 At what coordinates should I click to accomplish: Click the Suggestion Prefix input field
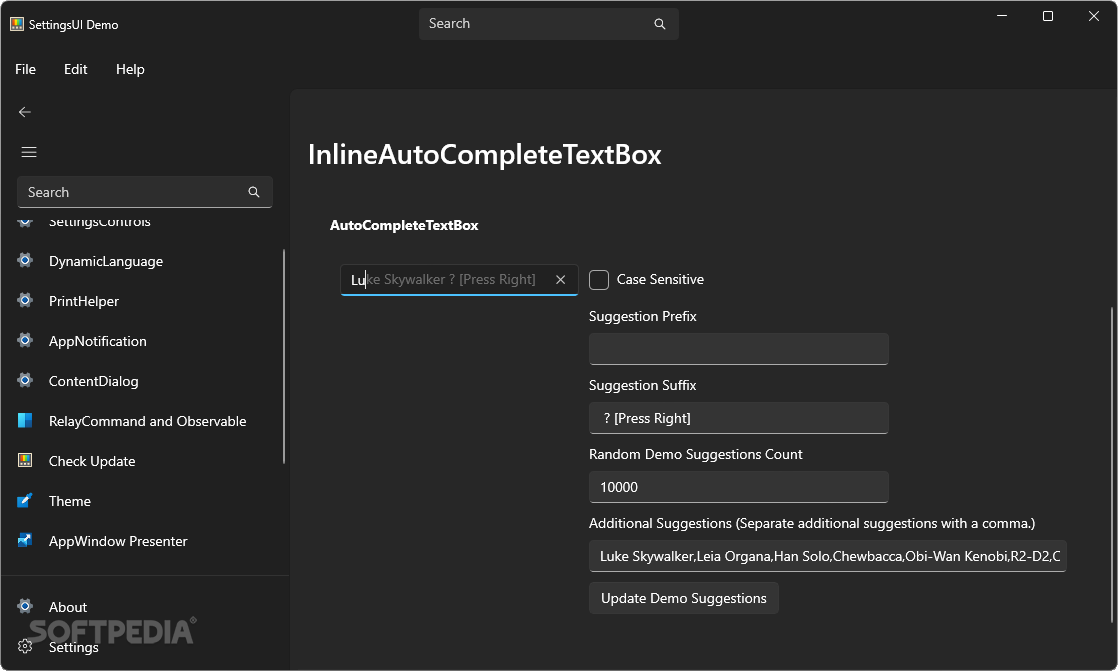(x=739, y=349)
